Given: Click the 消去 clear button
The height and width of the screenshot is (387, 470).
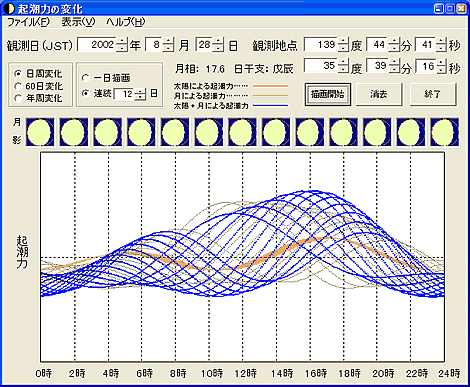Looking at the screenshot, I should [x=379, y=95].
